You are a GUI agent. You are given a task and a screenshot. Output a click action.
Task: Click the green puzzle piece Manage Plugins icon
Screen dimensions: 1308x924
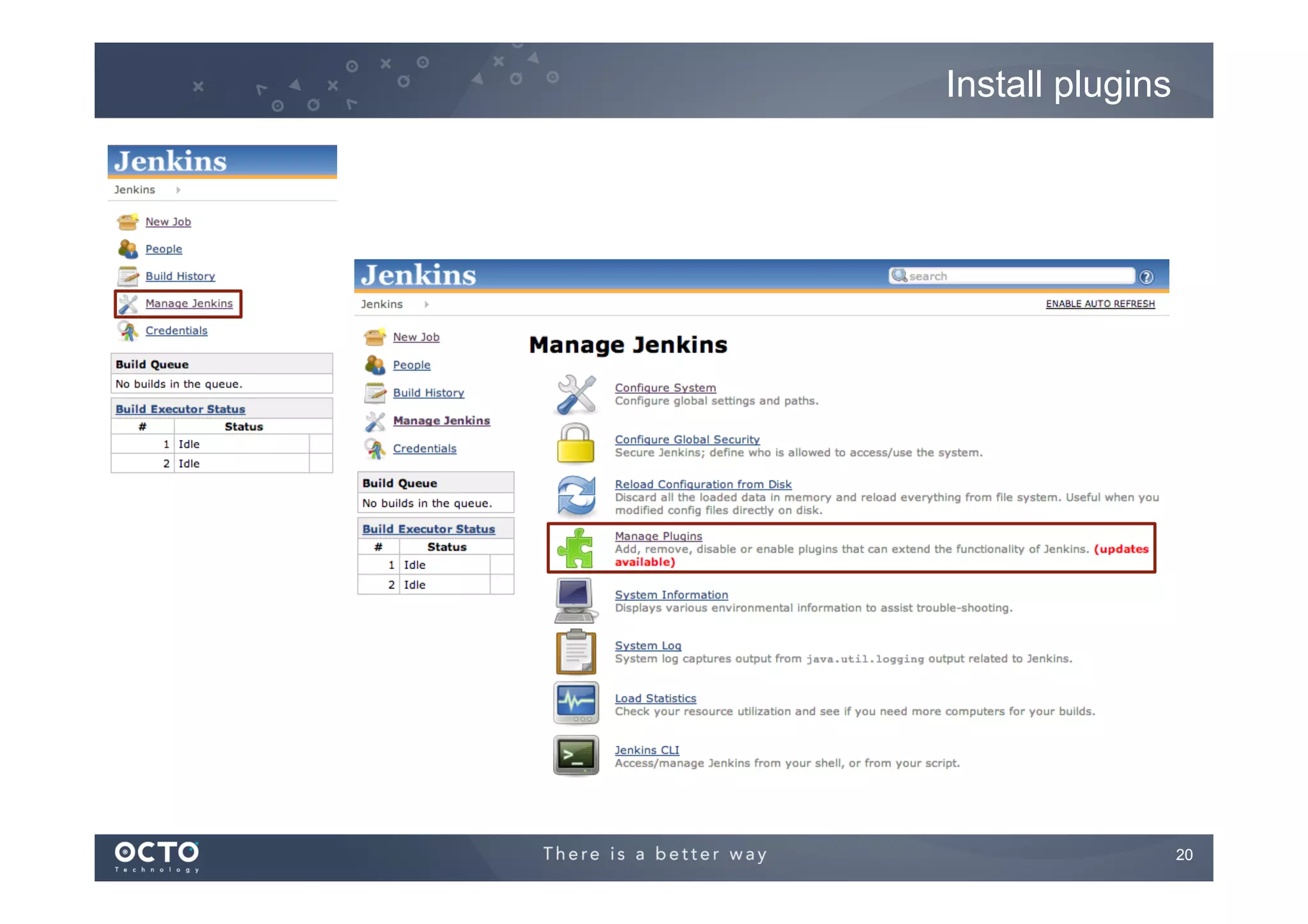point(575,549)
